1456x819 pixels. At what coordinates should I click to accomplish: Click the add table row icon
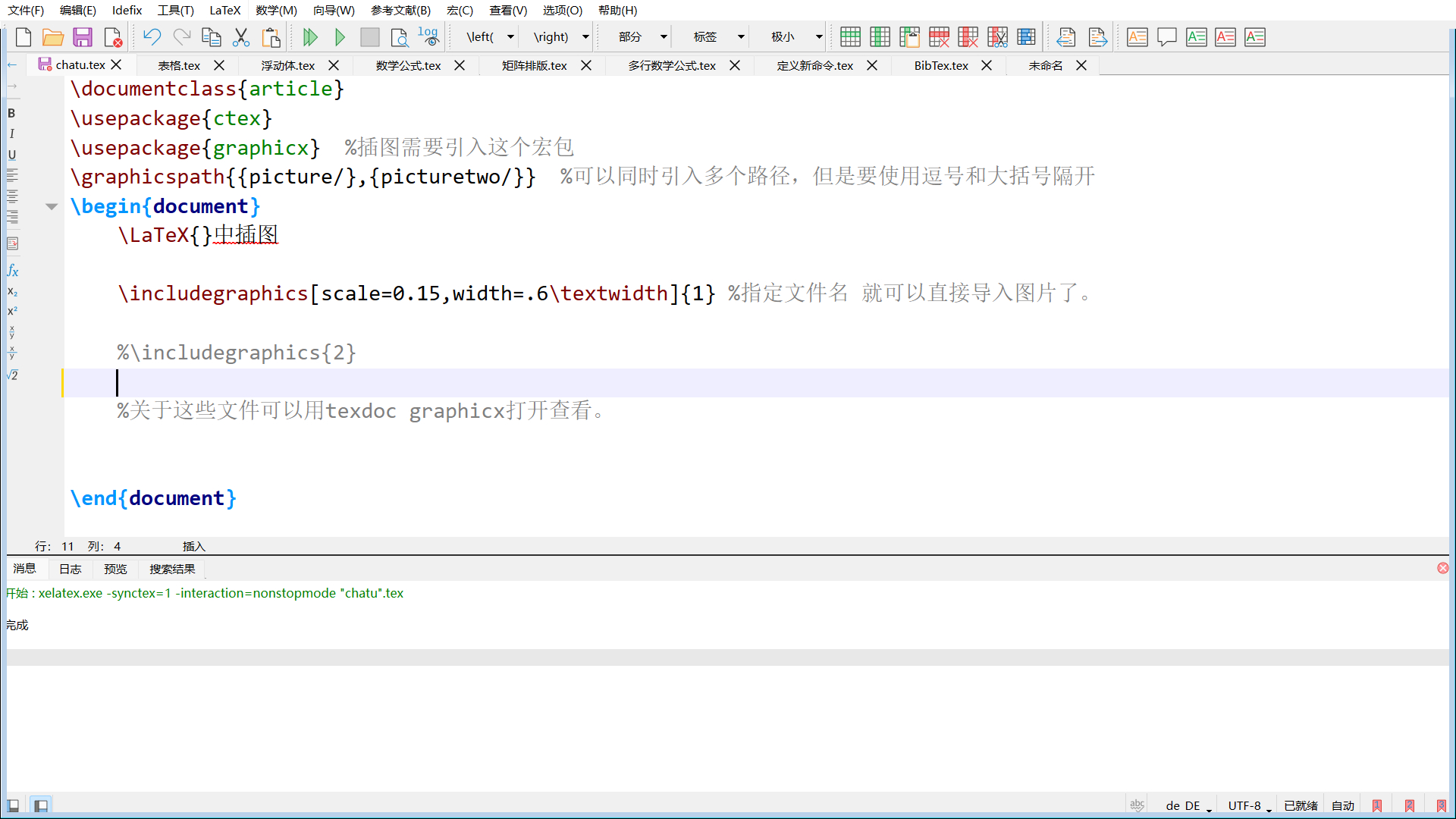850,37
